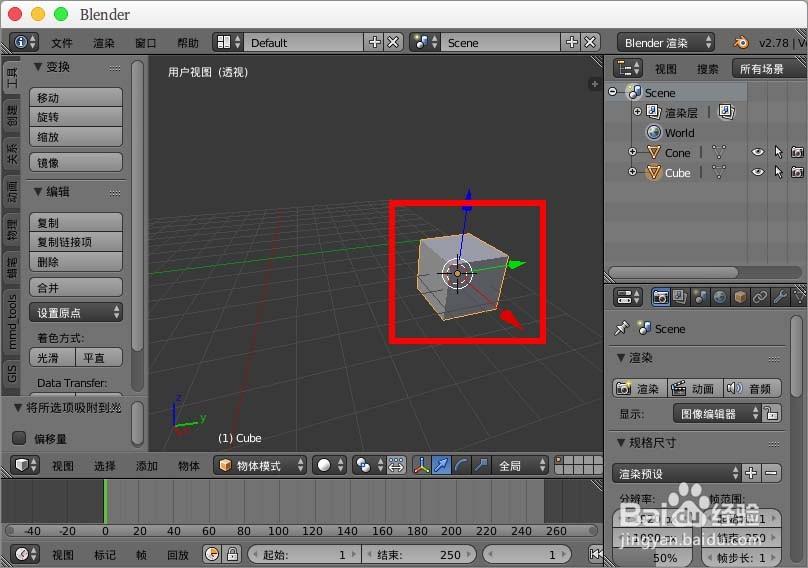Image resolution: width=808 pixels, height=568 pixels.
Task: Browse screen layouts icon next to Default
Action: 228,42
